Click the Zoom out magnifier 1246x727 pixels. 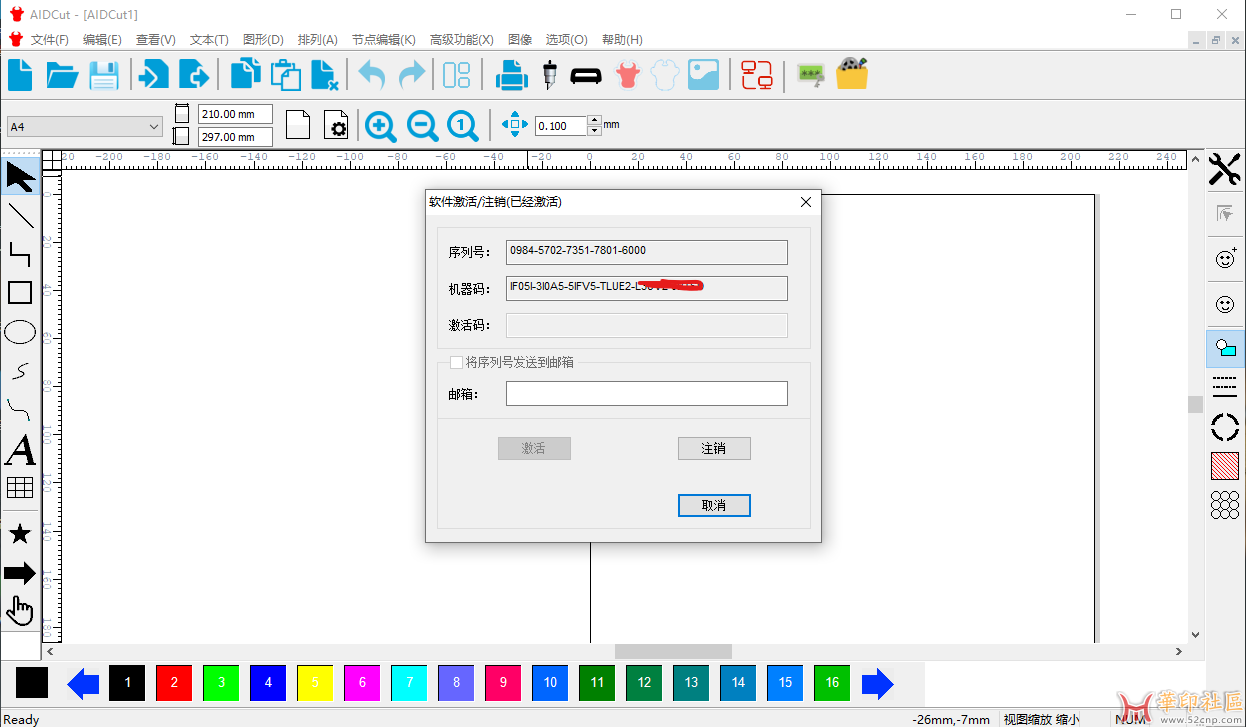point(422,125)
